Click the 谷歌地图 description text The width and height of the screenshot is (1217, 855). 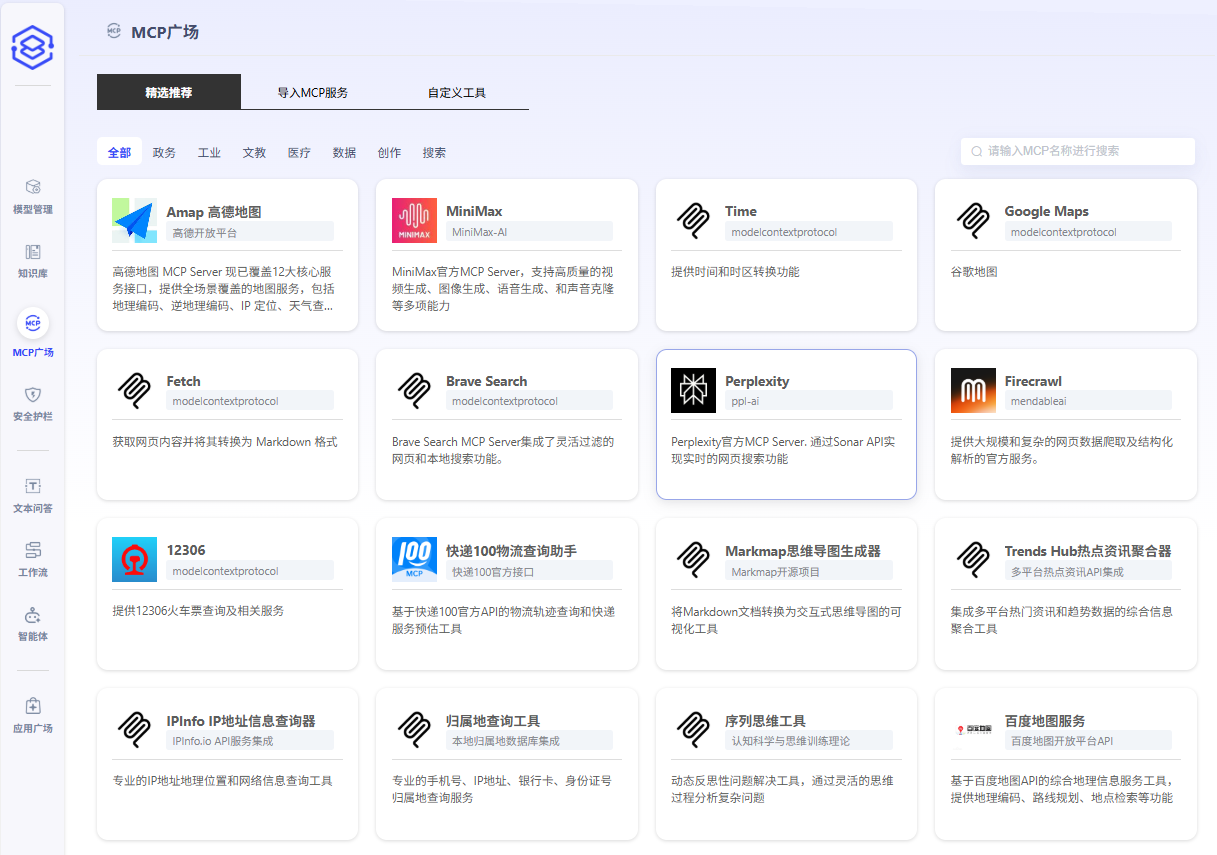coord(974,272)
